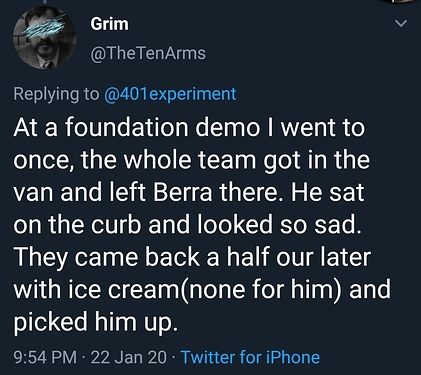Click the word 'van' in tweet
This screenshot has width=421, height=375.
[x=34, y=193]
